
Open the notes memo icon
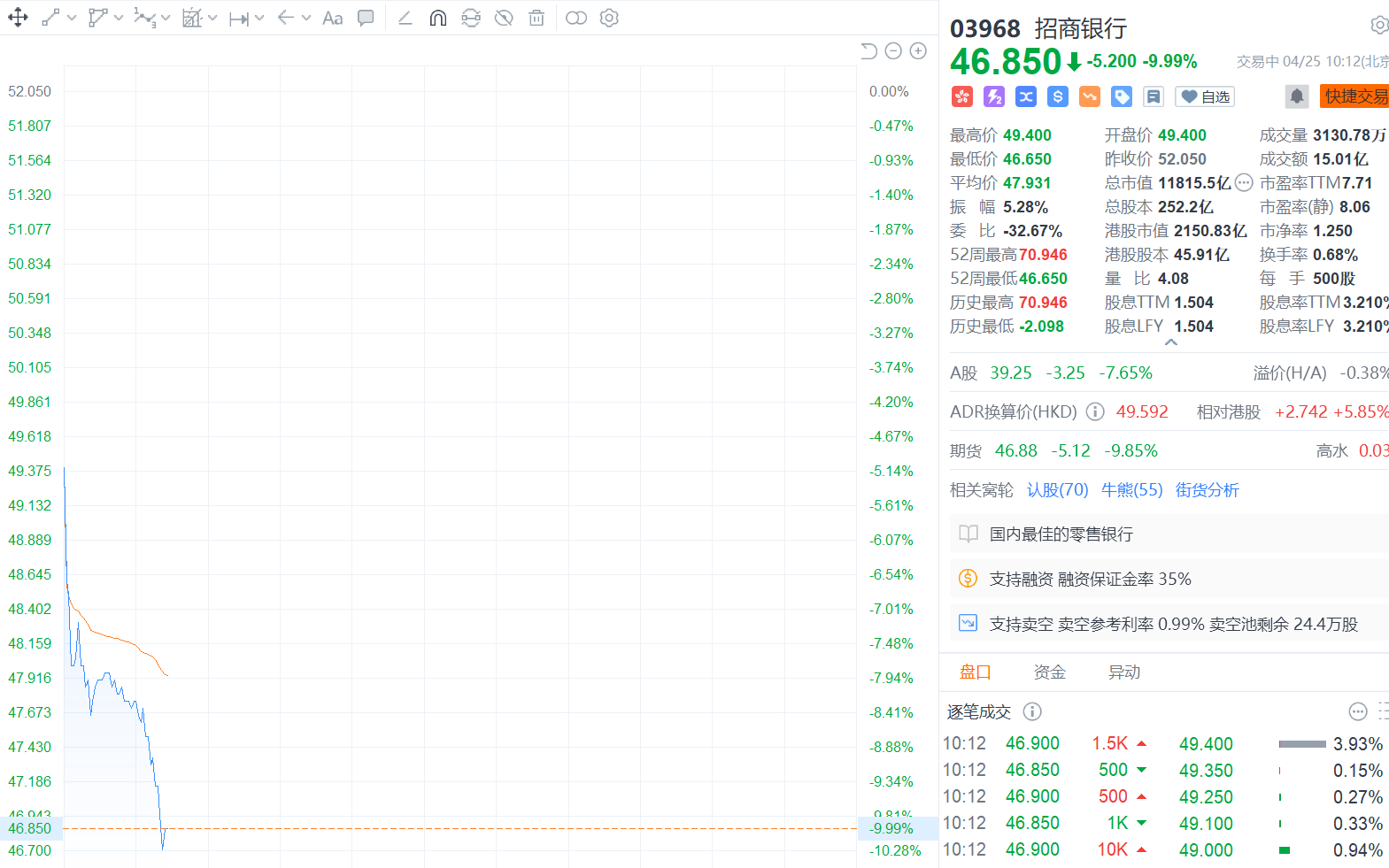(x=1154, y=96)
